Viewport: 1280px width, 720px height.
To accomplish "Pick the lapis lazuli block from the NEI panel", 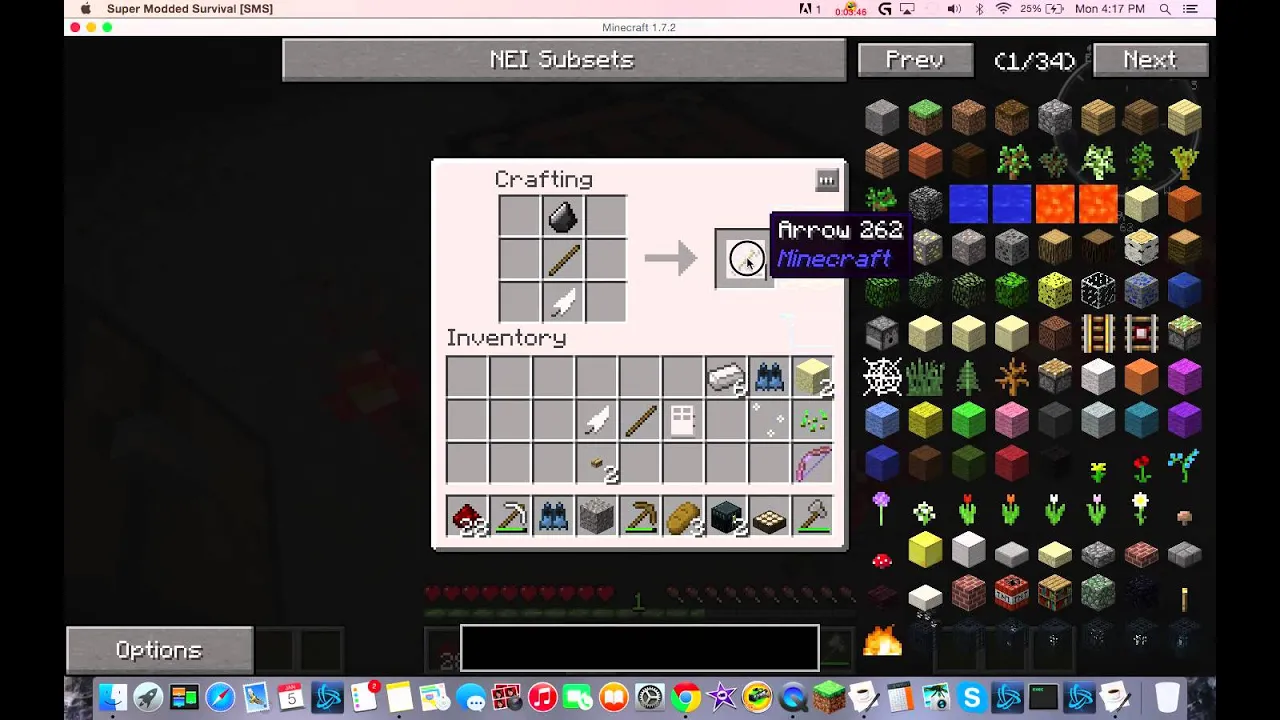I will click(1184, 290).
